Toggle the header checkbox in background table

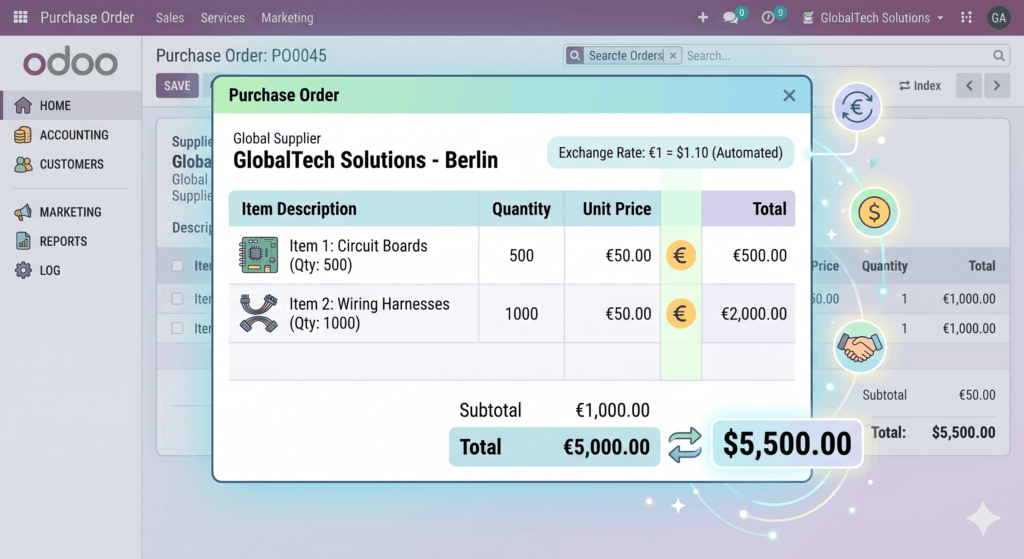coord(177,265)
